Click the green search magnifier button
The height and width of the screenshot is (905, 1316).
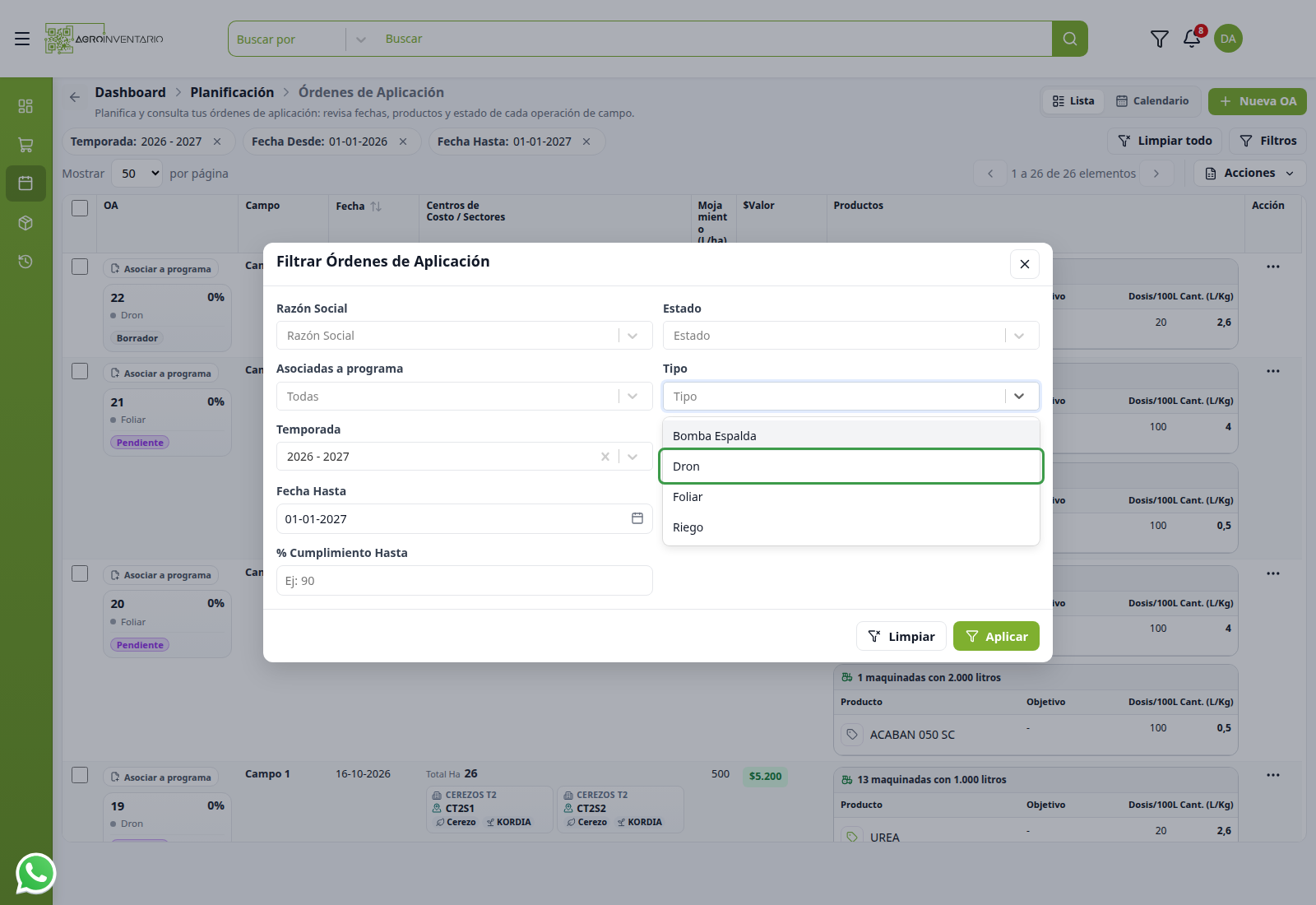tap(1069, 39)
